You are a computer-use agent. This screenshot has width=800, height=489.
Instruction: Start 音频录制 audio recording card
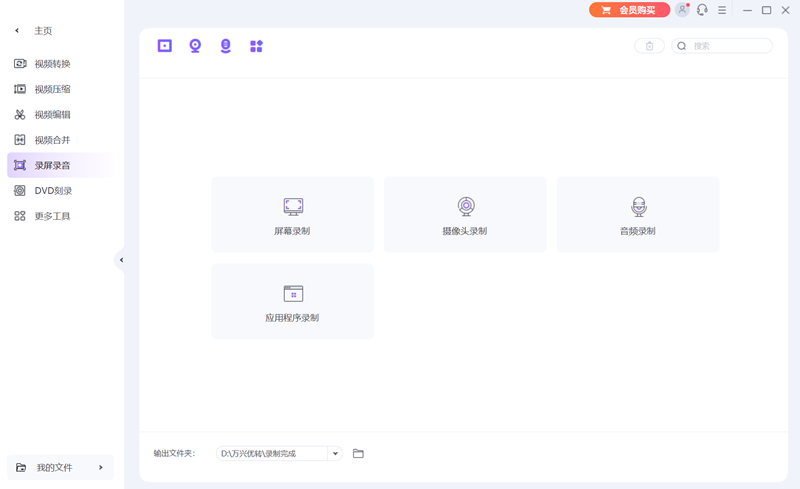(x=638, y=215)
